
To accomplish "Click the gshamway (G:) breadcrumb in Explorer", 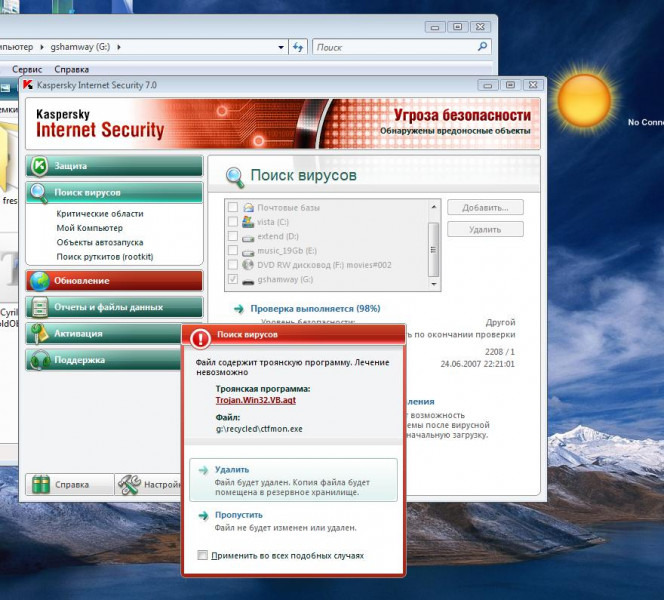I will 80,47.
